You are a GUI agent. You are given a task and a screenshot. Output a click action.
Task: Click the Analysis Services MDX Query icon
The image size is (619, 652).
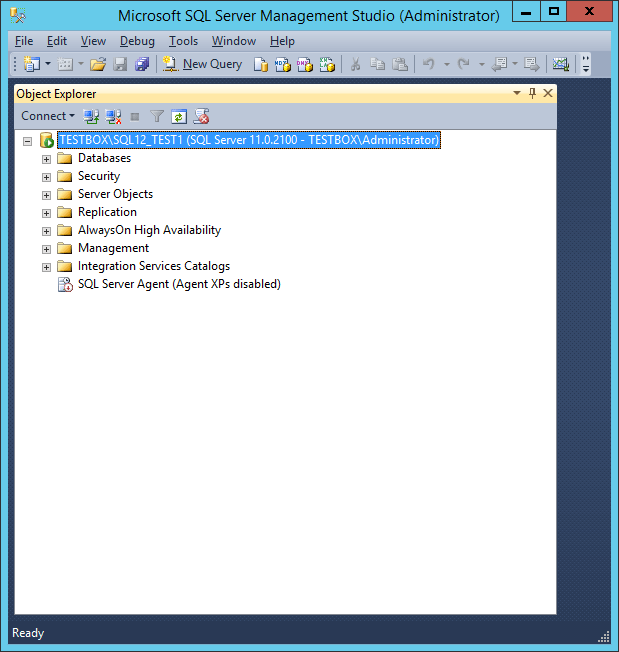[283, 64]
